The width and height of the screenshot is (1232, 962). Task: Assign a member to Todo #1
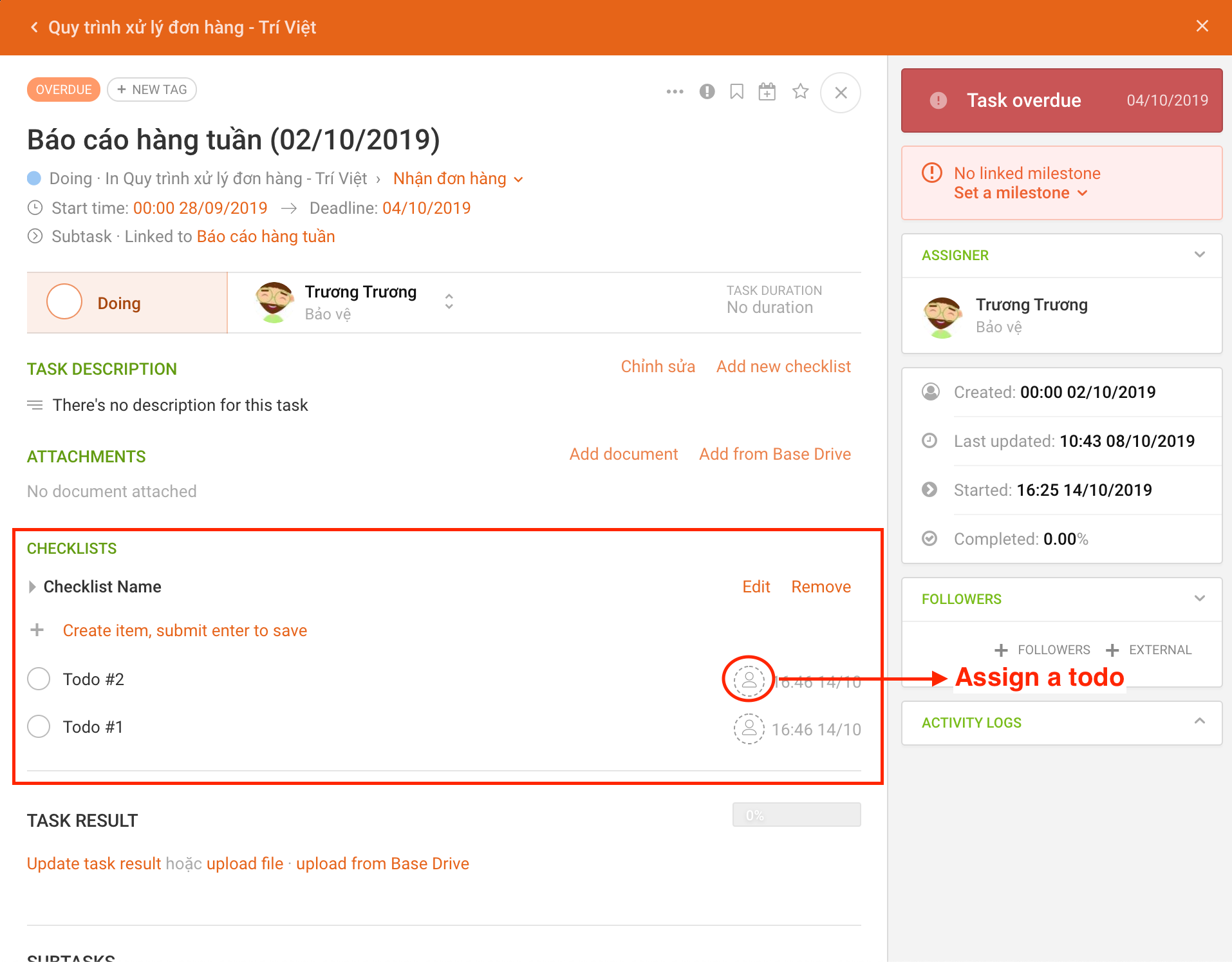coord(749,729)
